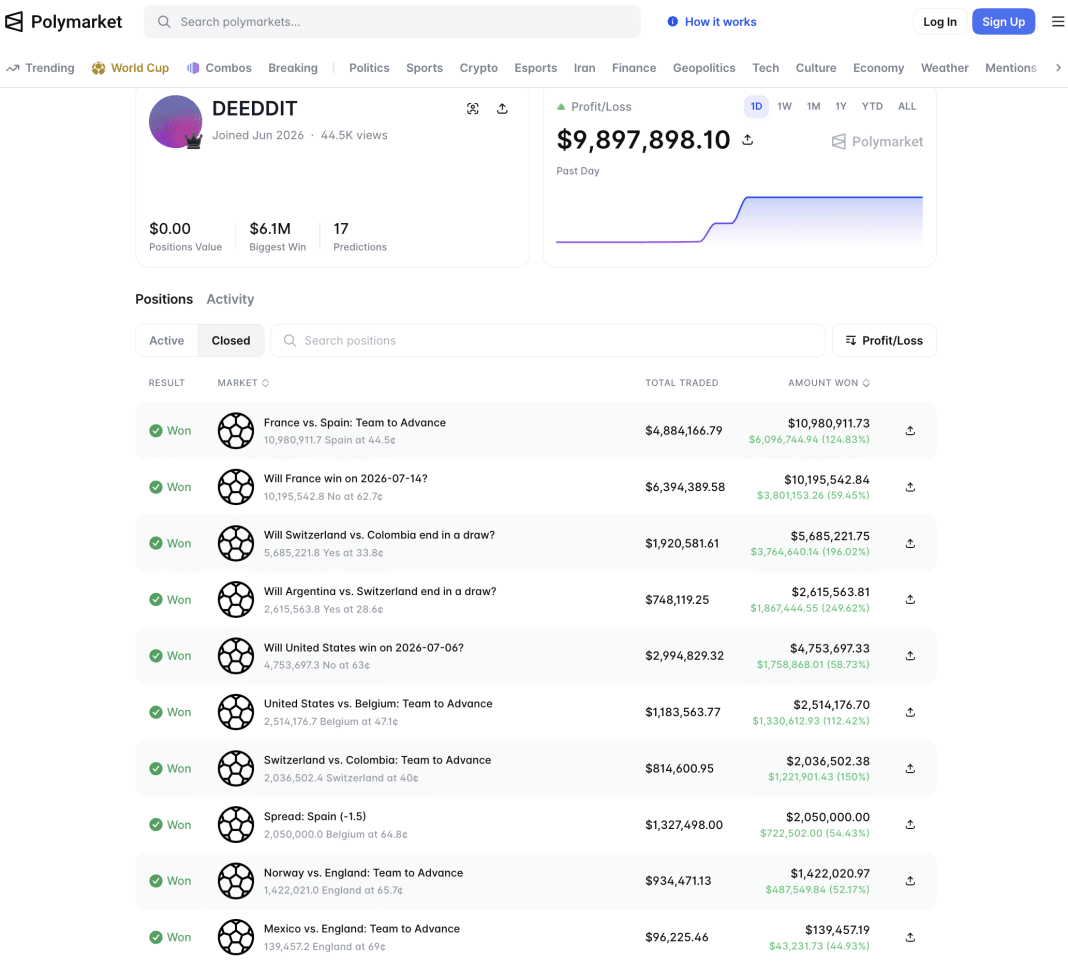
Task: Open the France vs. Spain: Team to Advance market
Action: (x=355, y=422)
